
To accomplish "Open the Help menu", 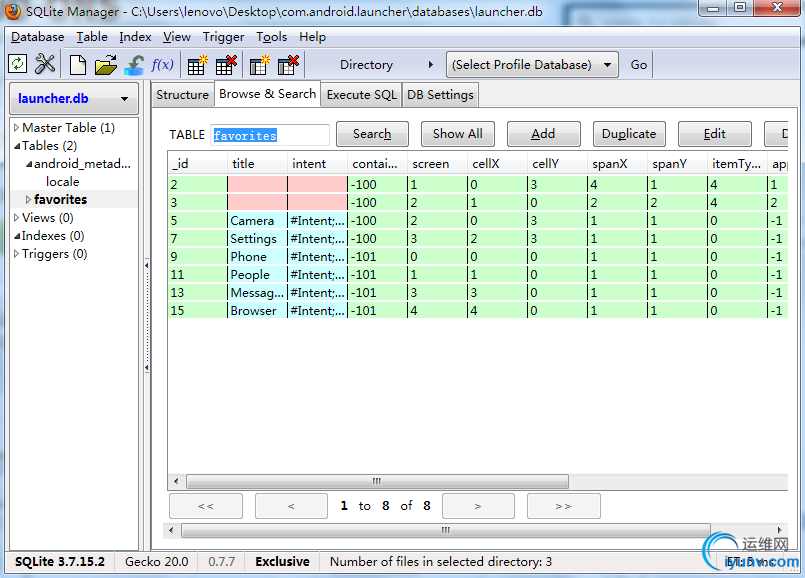I will [312, 37].
